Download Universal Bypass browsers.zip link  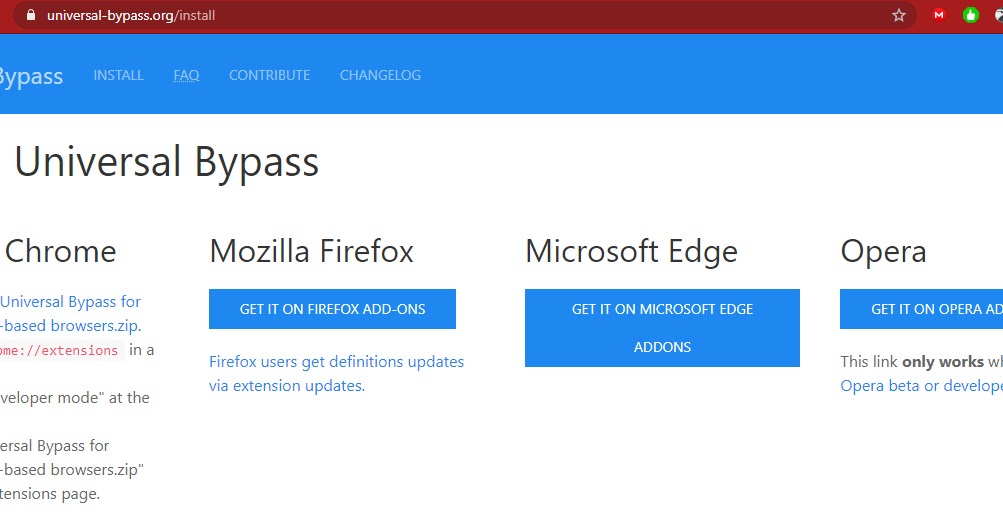(x=70, y=313)
